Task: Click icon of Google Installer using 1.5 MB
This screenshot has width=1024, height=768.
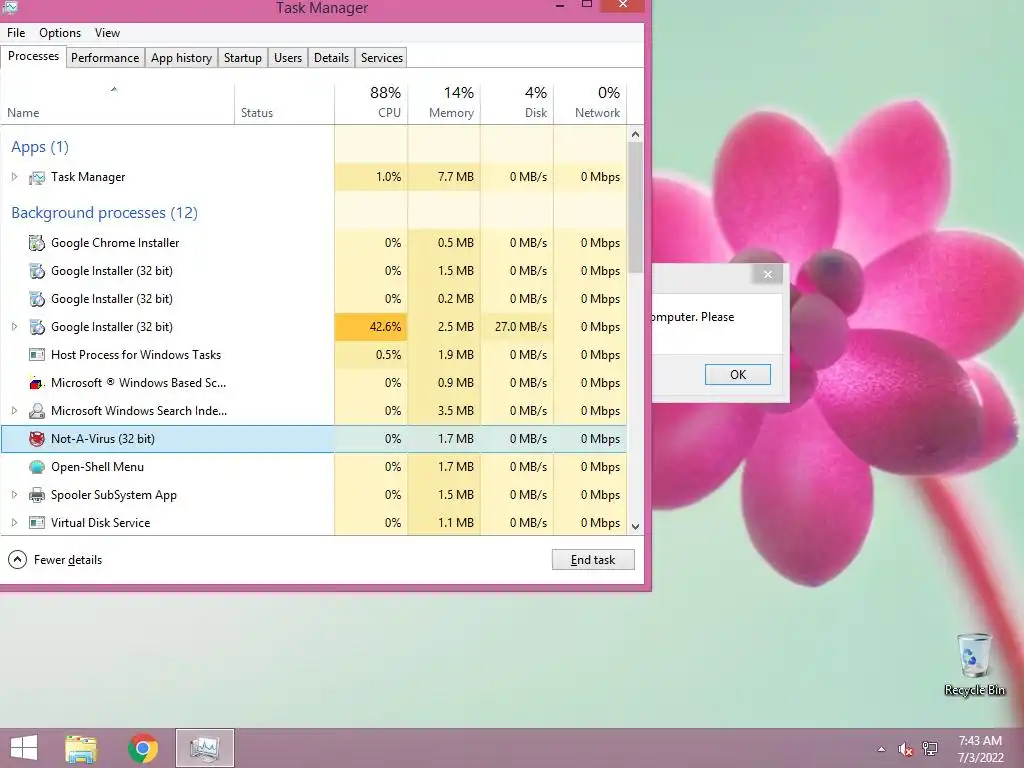Action: (37, 271)
